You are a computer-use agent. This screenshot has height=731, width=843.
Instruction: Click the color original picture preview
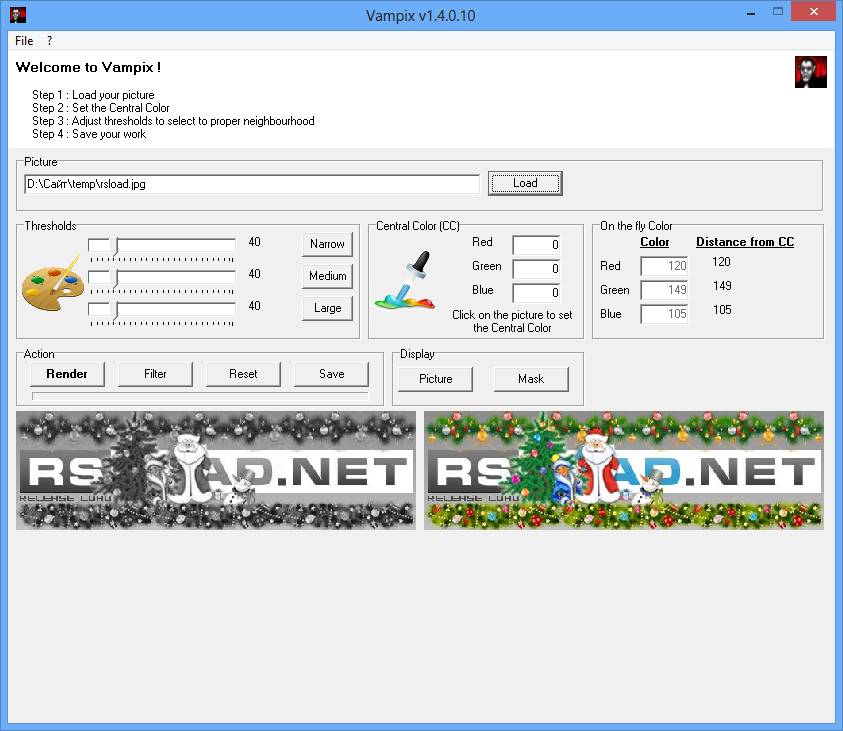click(624, 470)
